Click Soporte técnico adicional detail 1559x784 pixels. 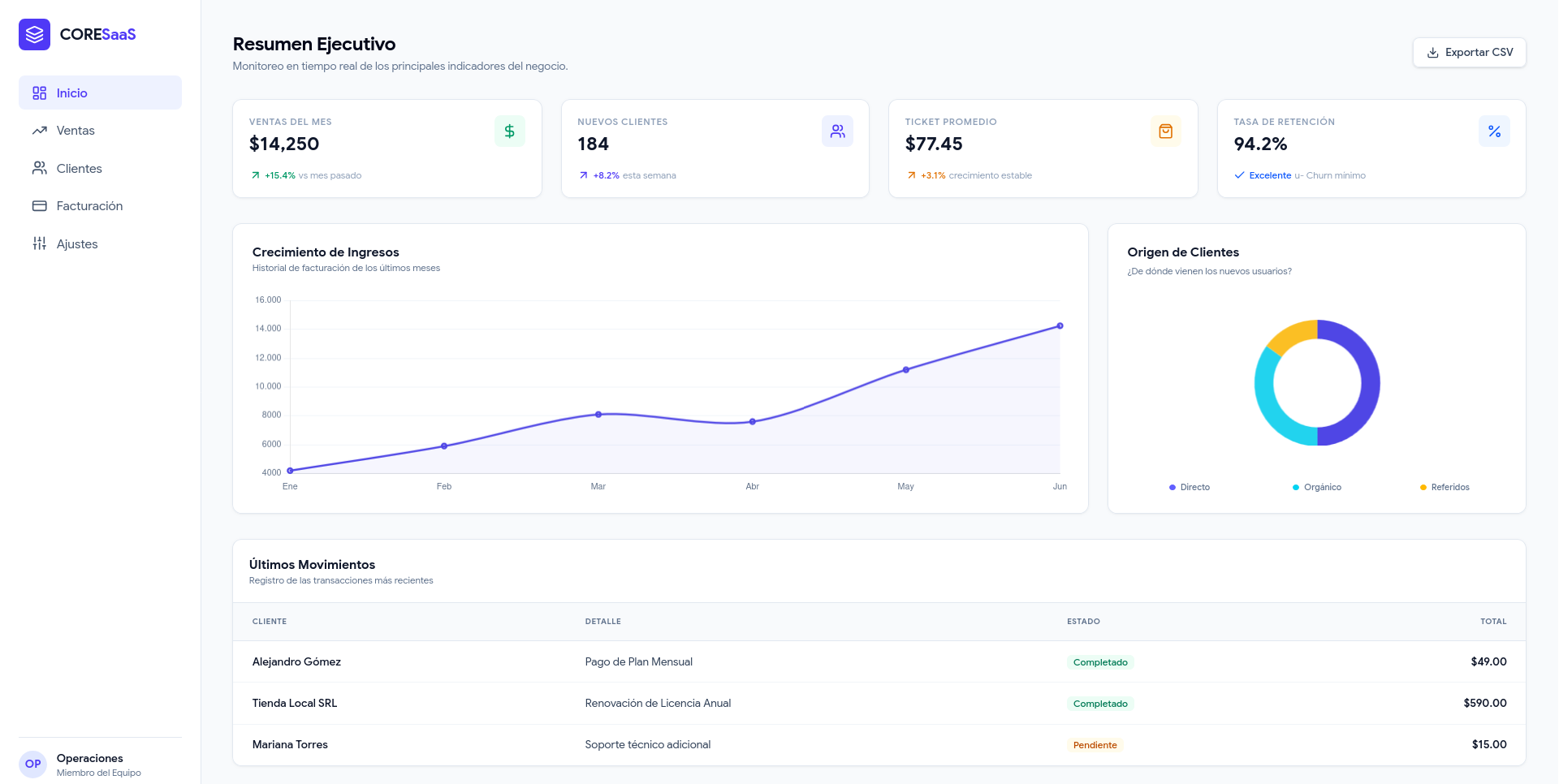(648, 745)
